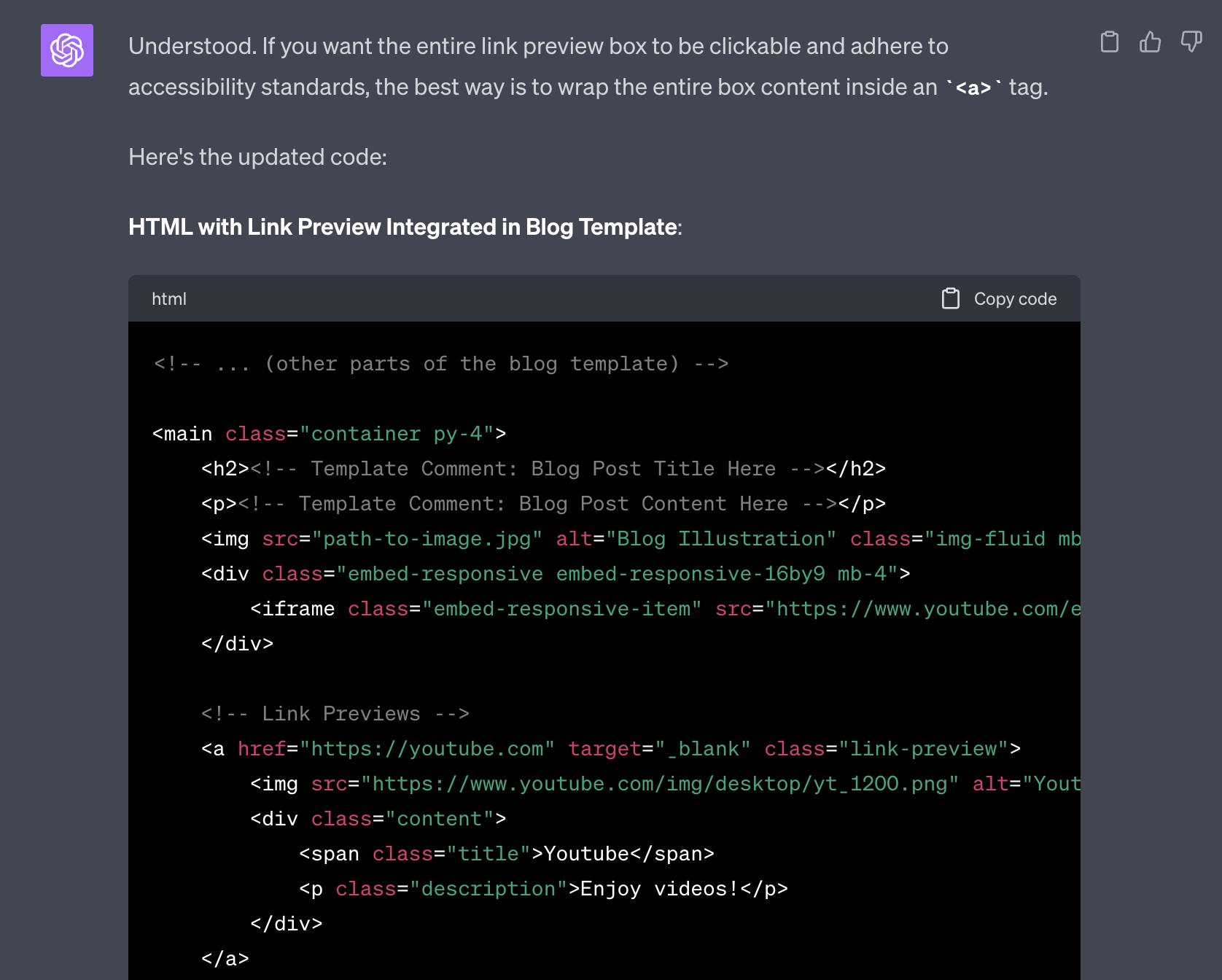This screenshot has height=980, width=1222.
Task: Click the 'Here's the updated code' text
Action: [258, 157]
